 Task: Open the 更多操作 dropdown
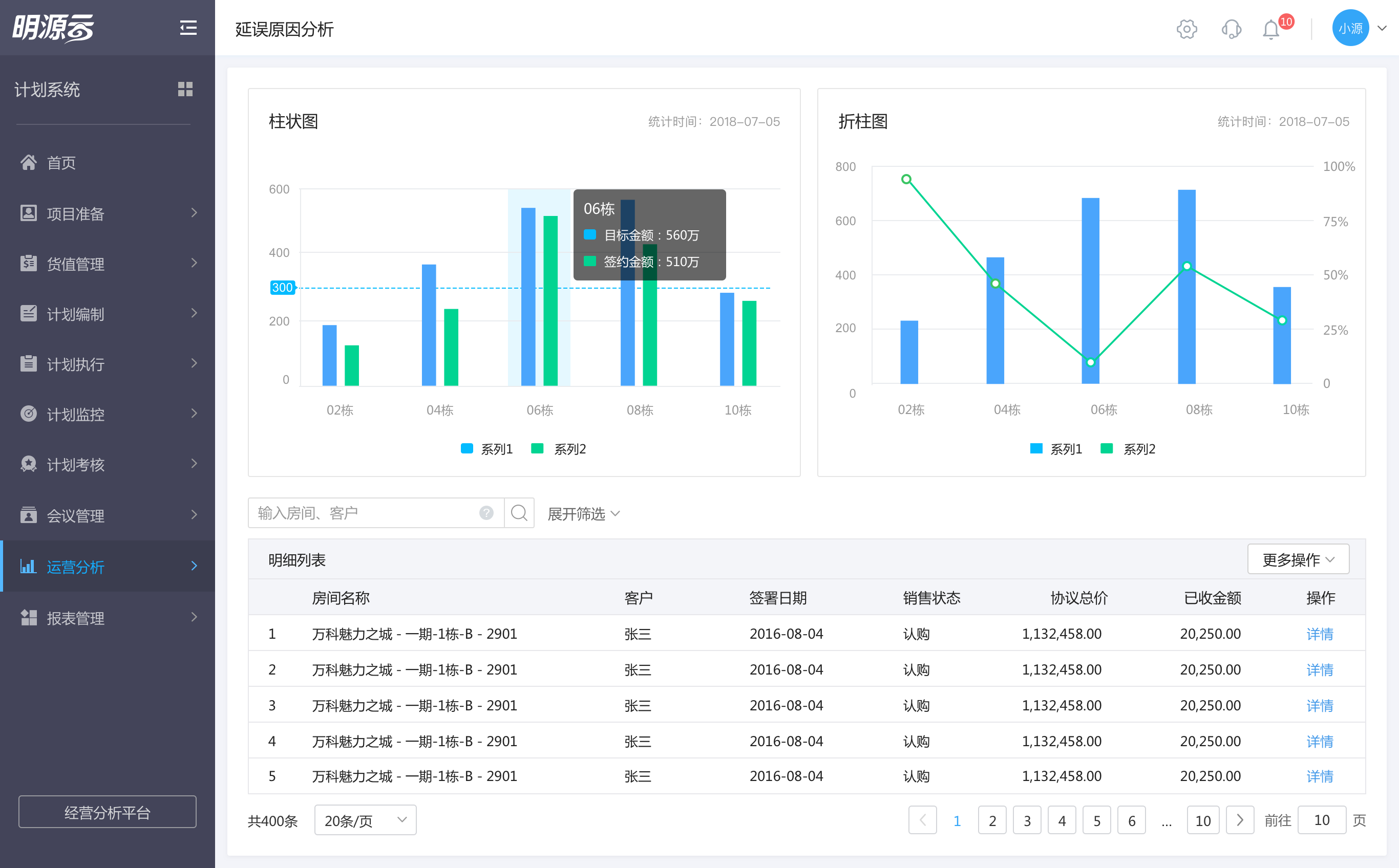pos(1298,559)
